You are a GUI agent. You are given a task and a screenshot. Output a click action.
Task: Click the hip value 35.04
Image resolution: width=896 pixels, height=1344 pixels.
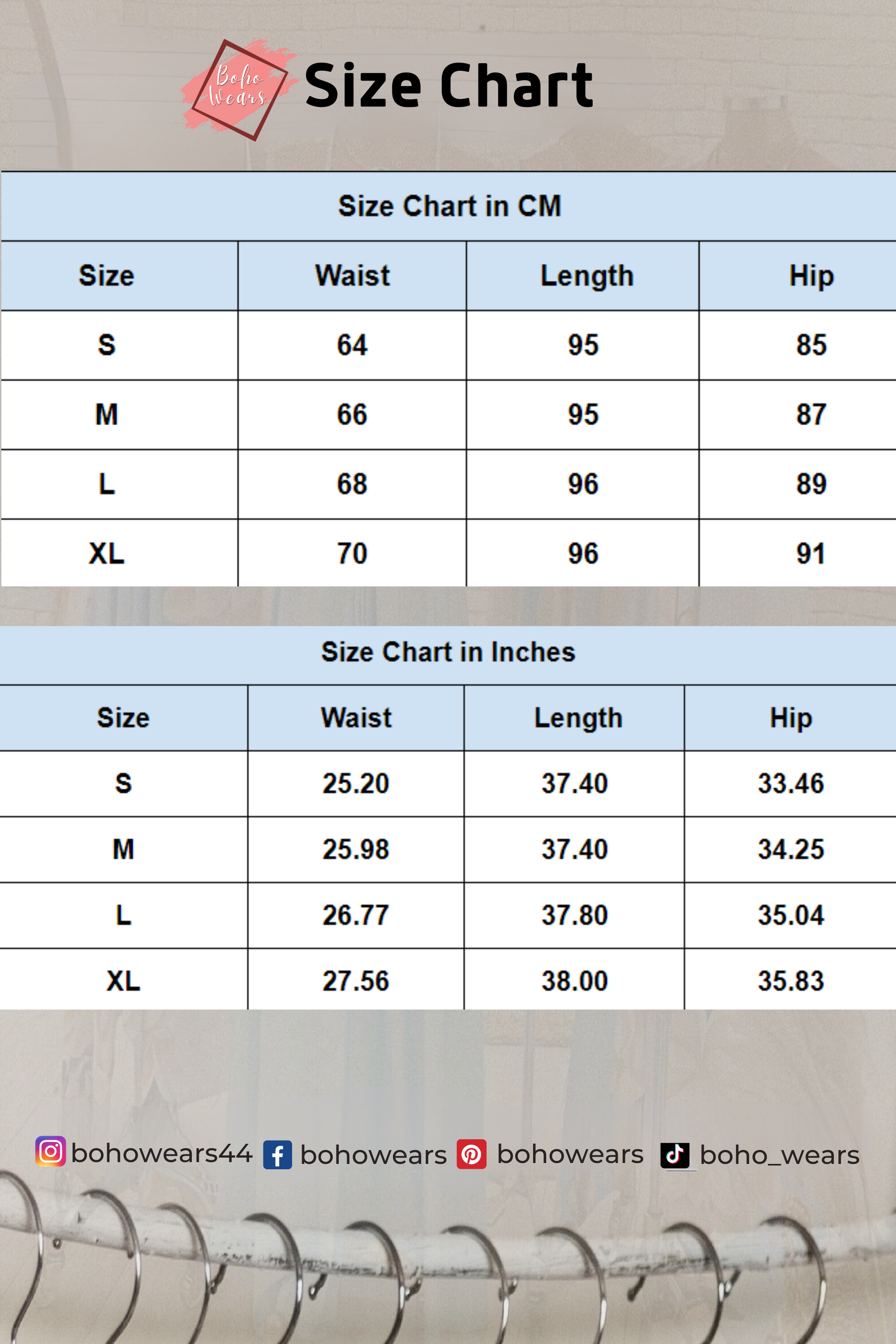pyautogui.click(x=791, y=915)
